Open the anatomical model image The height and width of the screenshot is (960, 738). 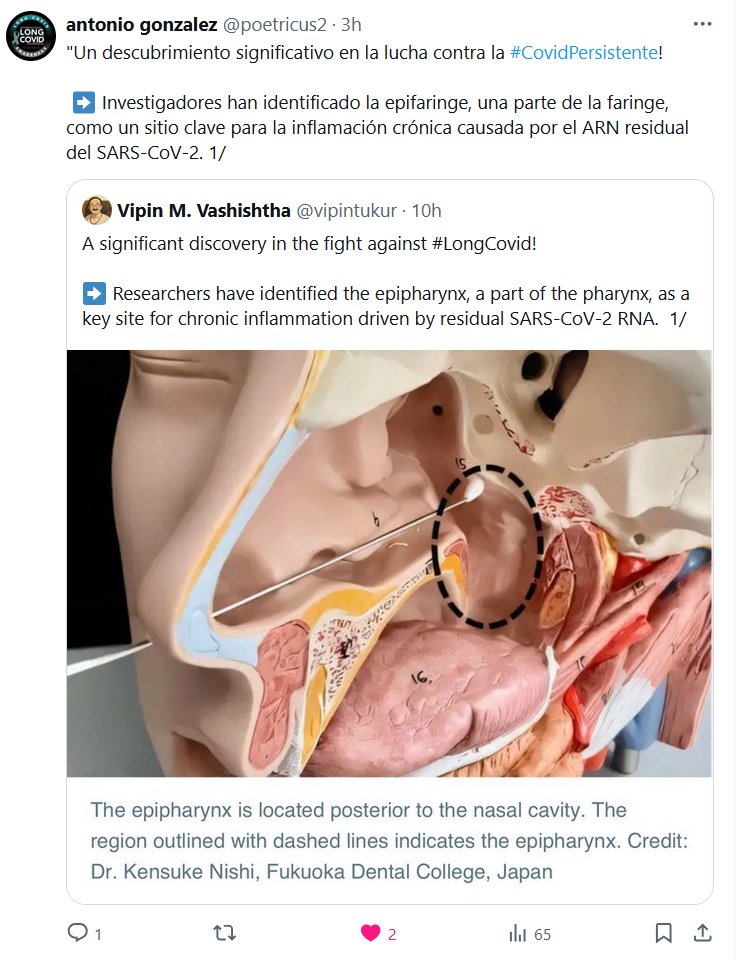point(389,563)
